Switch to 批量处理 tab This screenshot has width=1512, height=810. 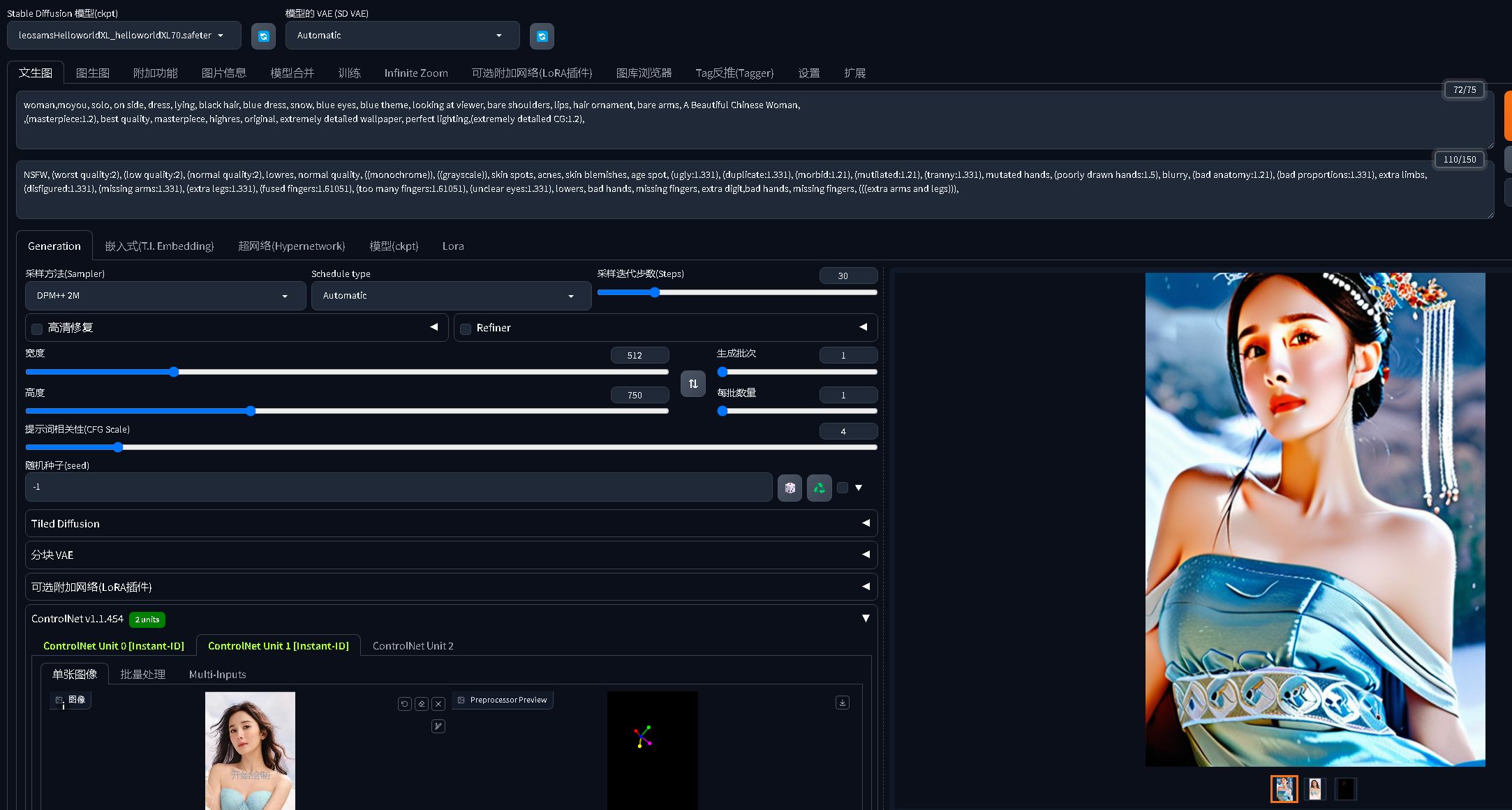coord(142,675)
